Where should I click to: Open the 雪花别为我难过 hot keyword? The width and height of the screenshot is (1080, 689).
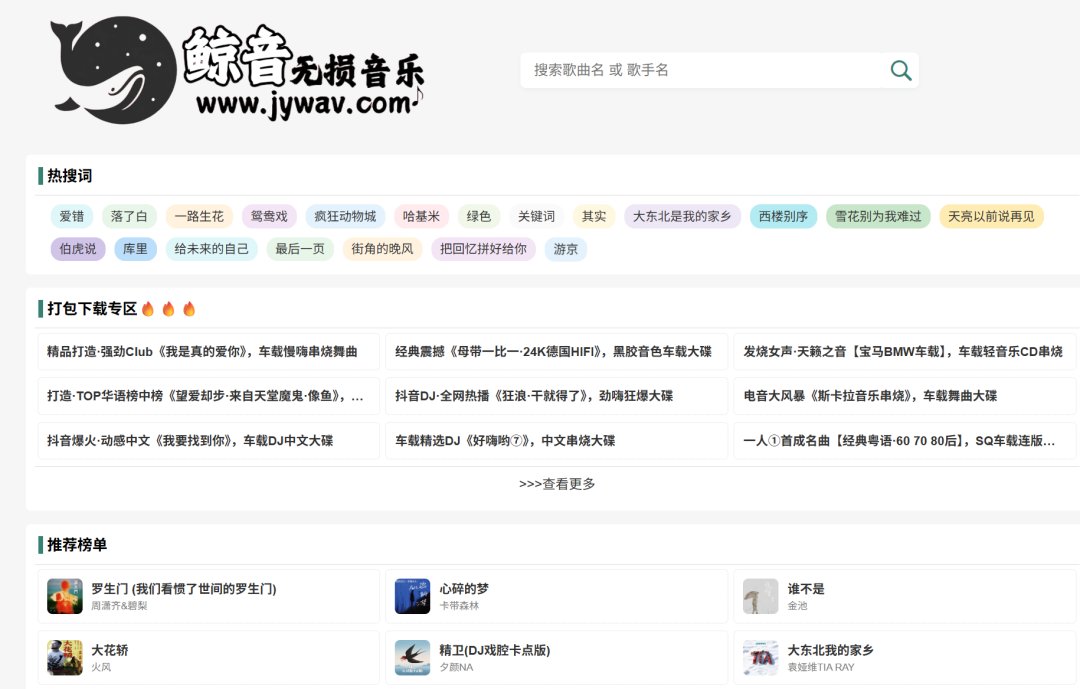click(878, 216)
